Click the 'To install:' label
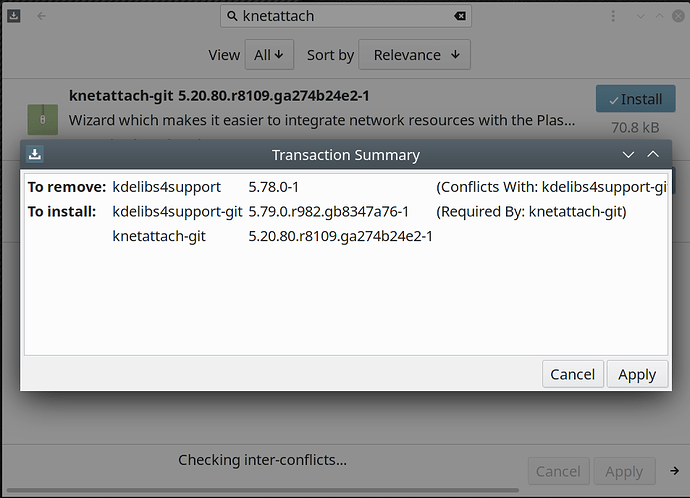 click(62, 212)
